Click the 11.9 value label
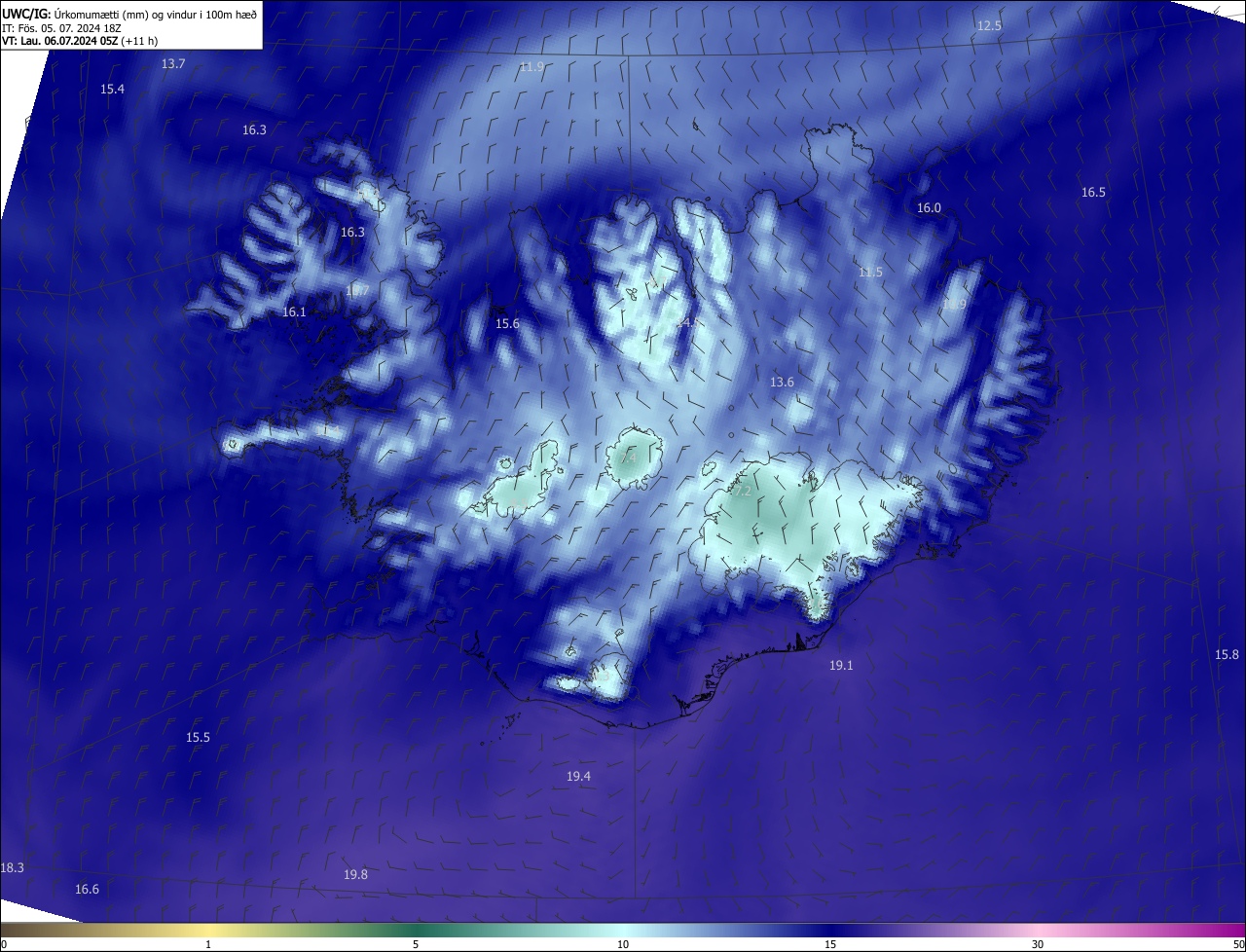1246x952 pixels. [531, 67]
